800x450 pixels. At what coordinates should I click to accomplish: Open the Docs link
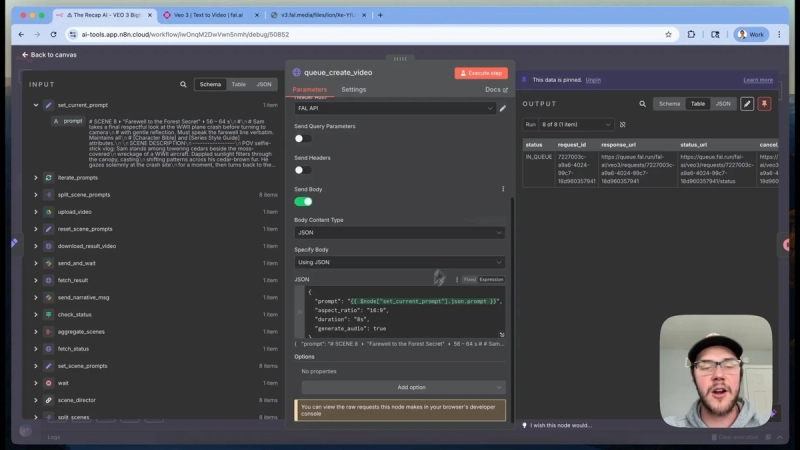click(496, 90)
